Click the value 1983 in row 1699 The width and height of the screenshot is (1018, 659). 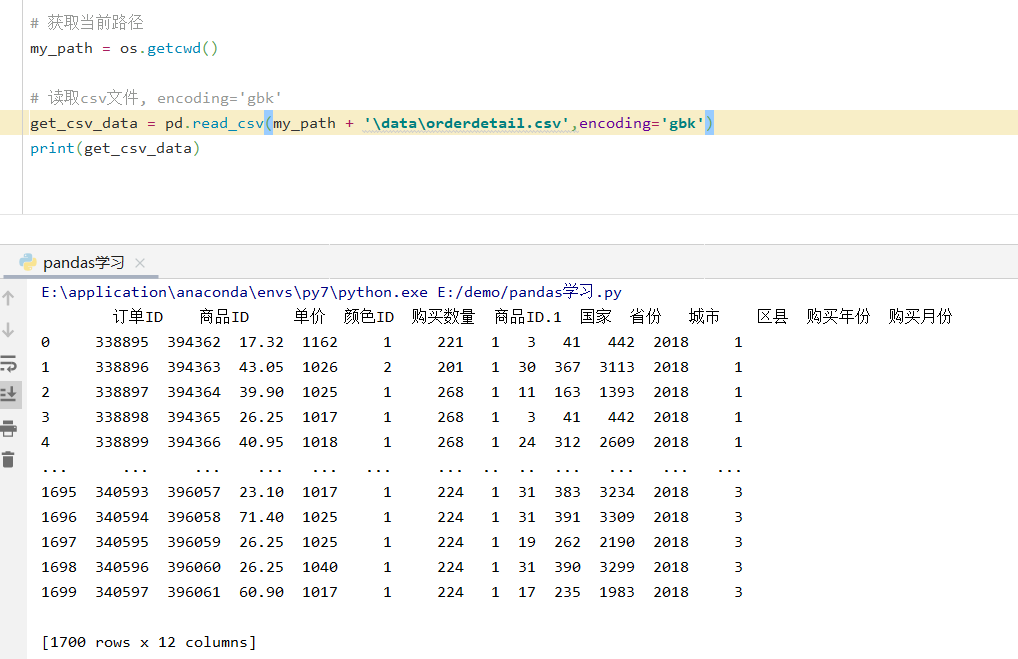617,592
